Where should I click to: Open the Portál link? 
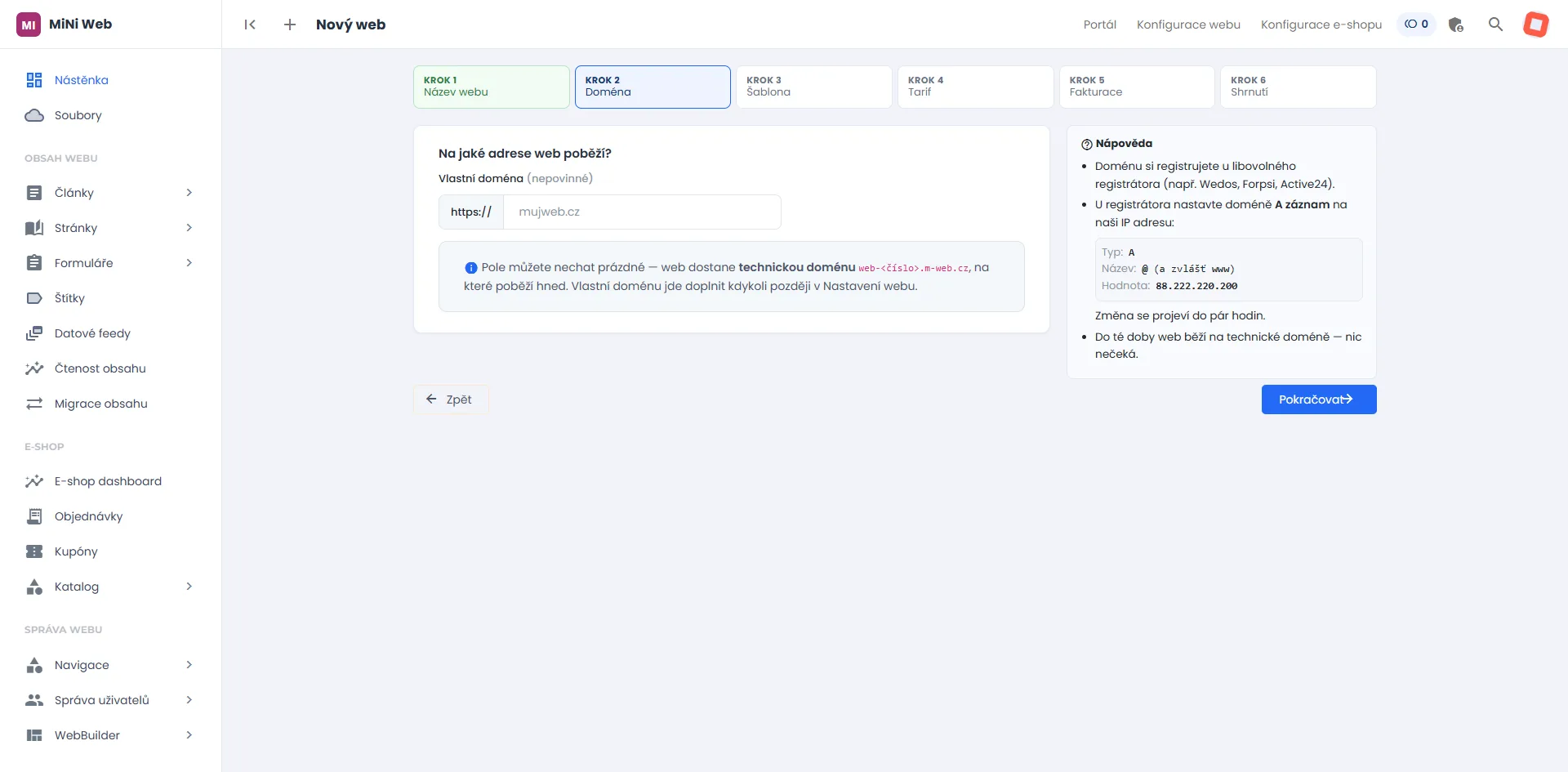pos(1099,25)
